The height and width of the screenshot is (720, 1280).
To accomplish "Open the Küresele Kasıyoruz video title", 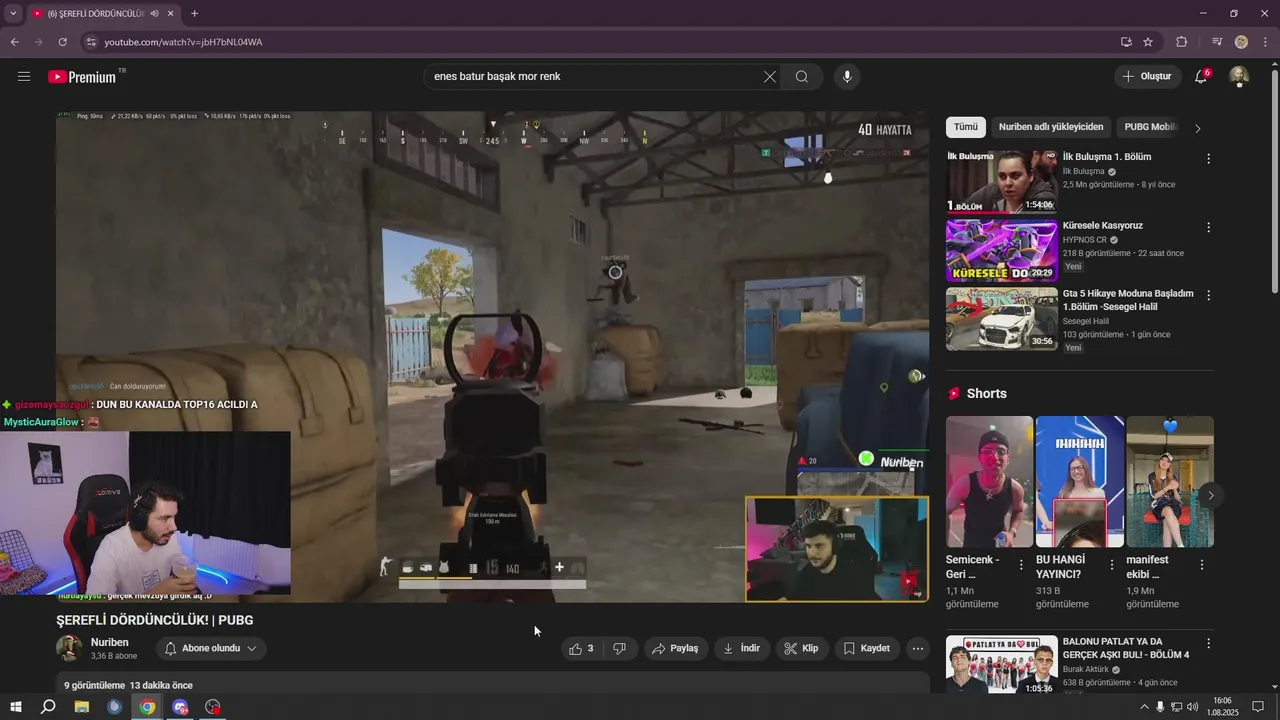I will click(x=1102, y=225).
